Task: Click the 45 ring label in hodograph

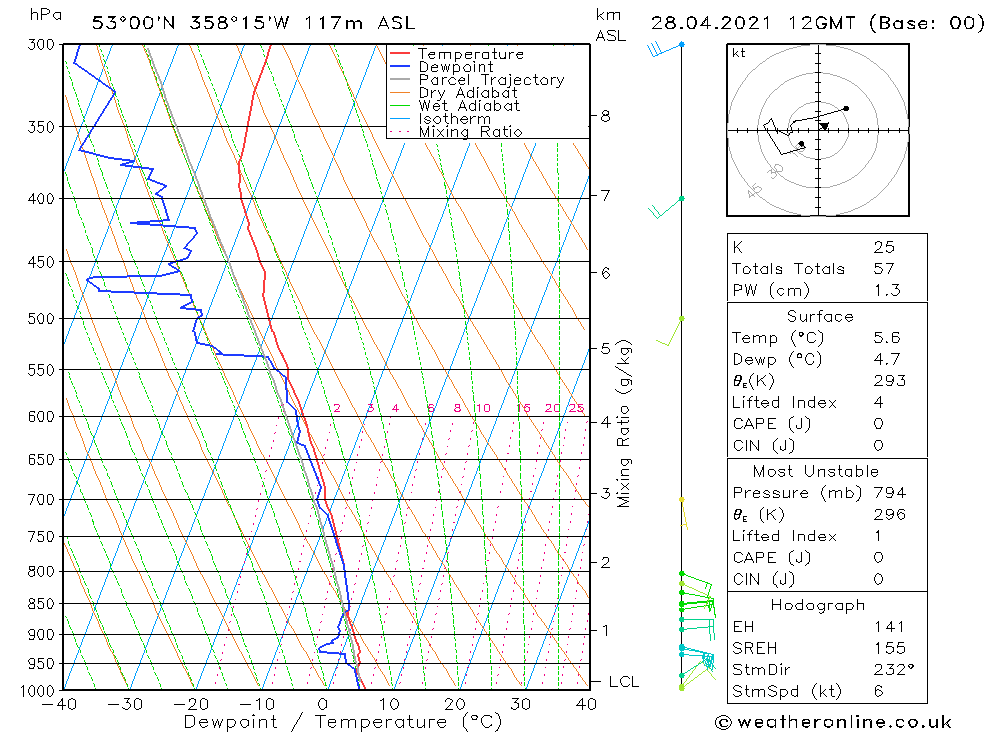Action: 754,190
